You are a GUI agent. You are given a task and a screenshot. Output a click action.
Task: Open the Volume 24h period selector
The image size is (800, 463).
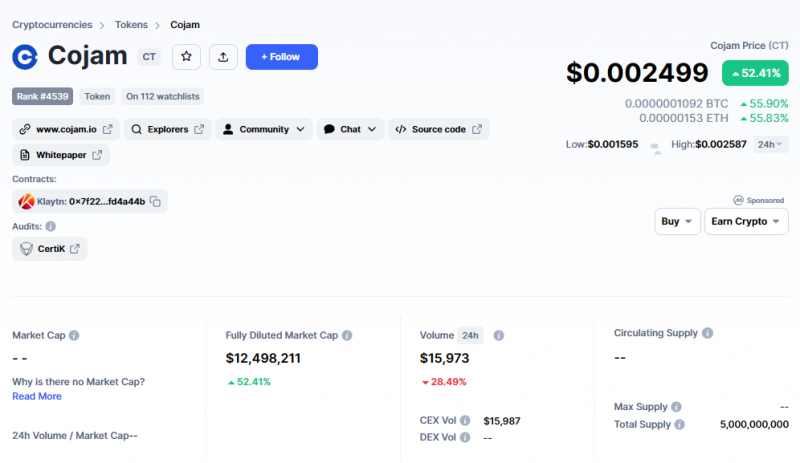click(x=470, y=335)
